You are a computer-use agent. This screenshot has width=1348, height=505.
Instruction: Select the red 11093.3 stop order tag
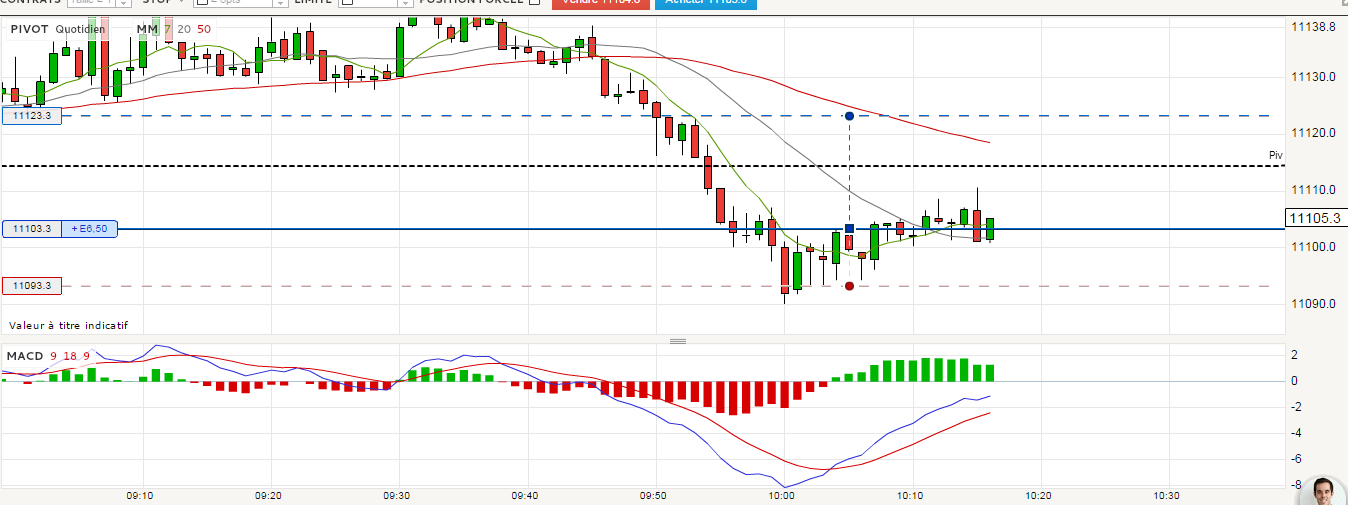tap(33, 286)
